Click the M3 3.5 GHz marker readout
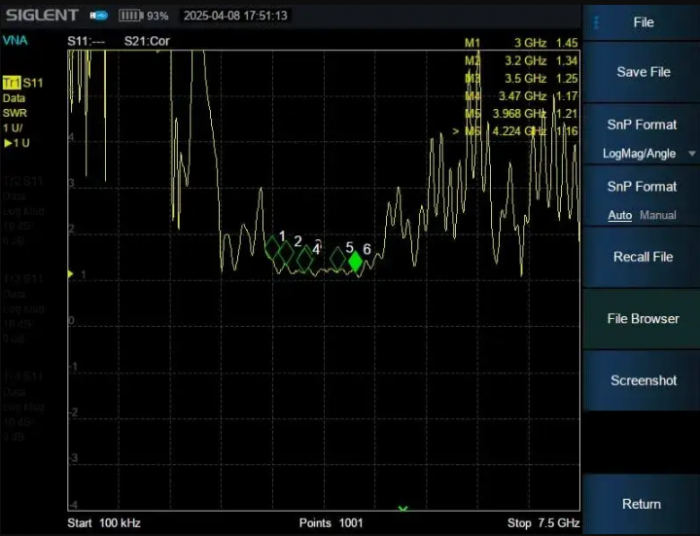Viewport: 700px width, 536px height. tap(521, 79)
